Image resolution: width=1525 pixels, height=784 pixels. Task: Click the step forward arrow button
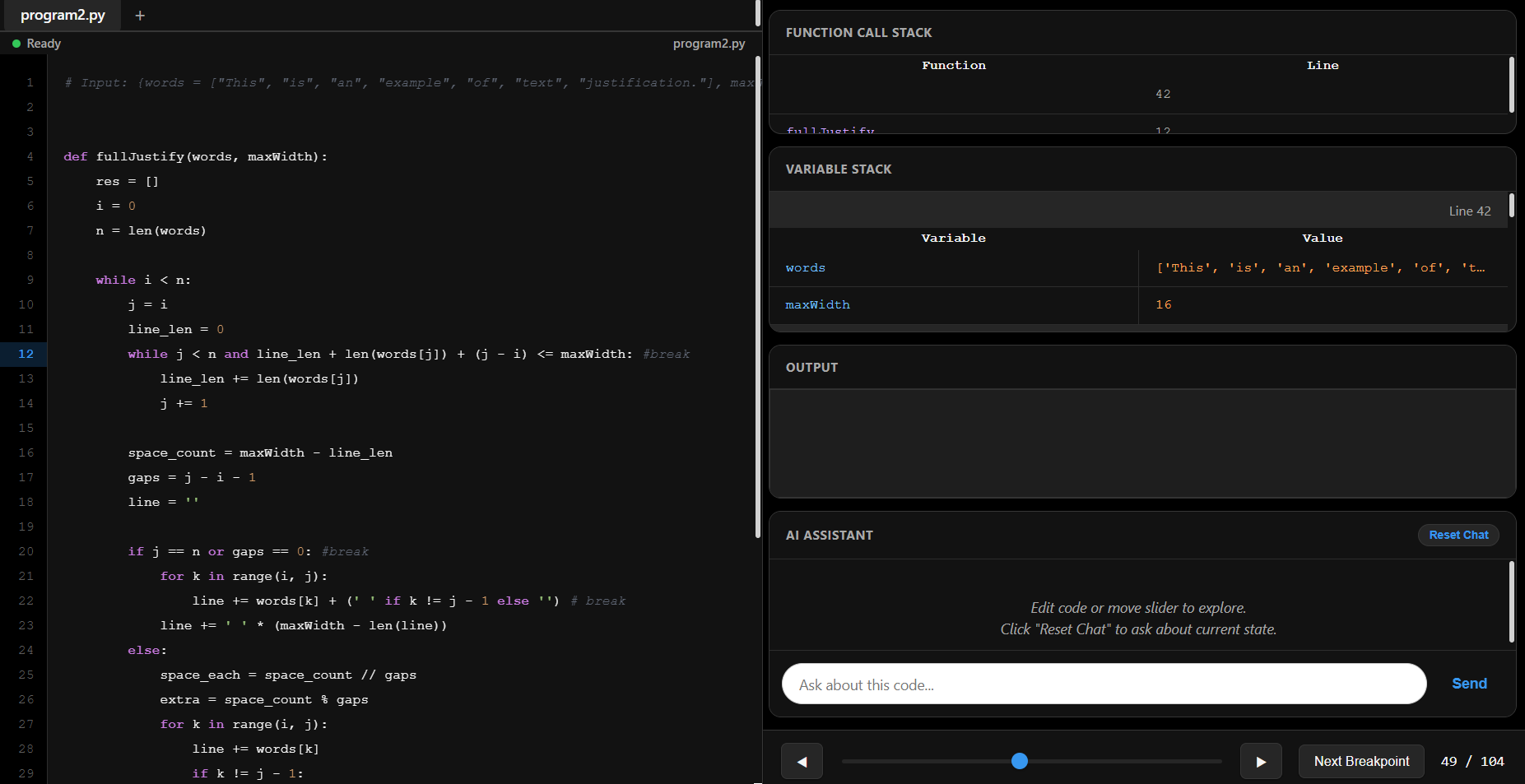coord(1261,761)
